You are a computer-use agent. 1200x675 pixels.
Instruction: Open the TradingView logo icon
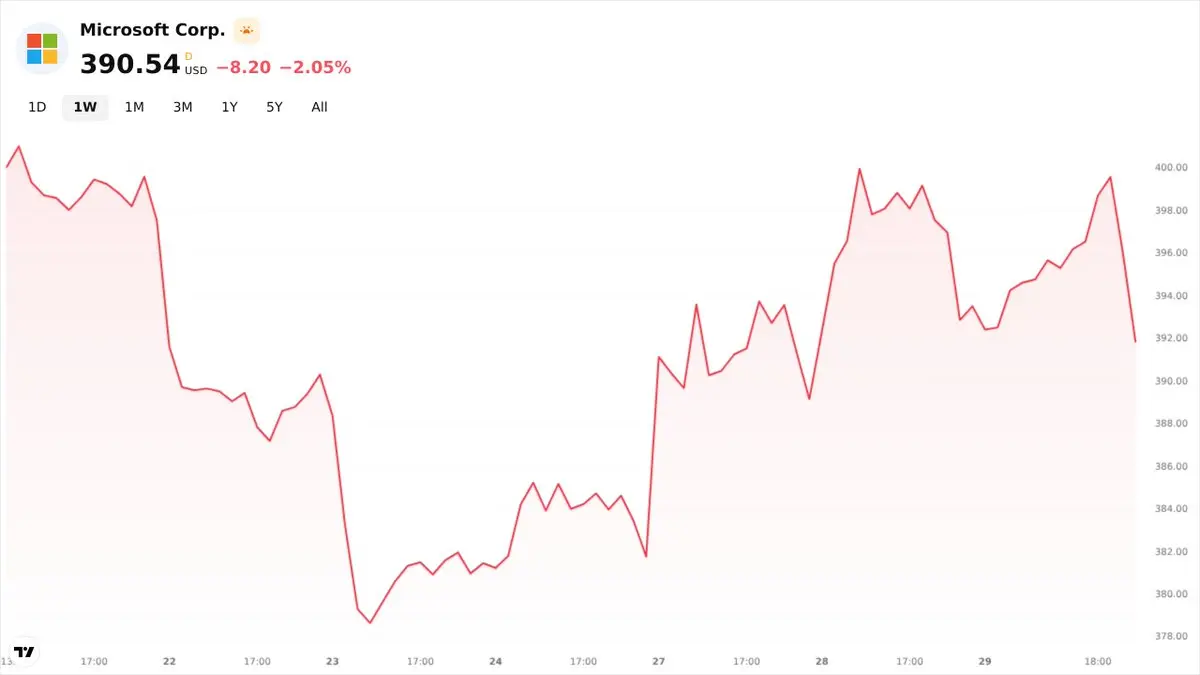click(x=25, y=651)
